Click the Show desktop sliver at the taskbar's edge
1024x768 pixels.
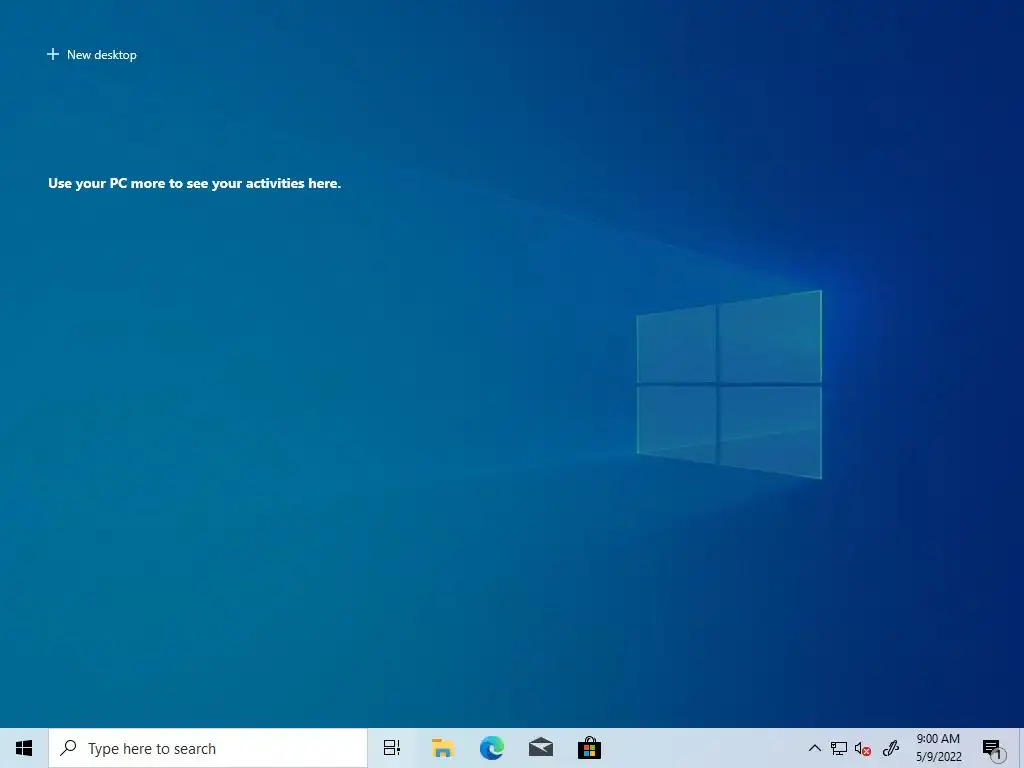pos(1021,748)
